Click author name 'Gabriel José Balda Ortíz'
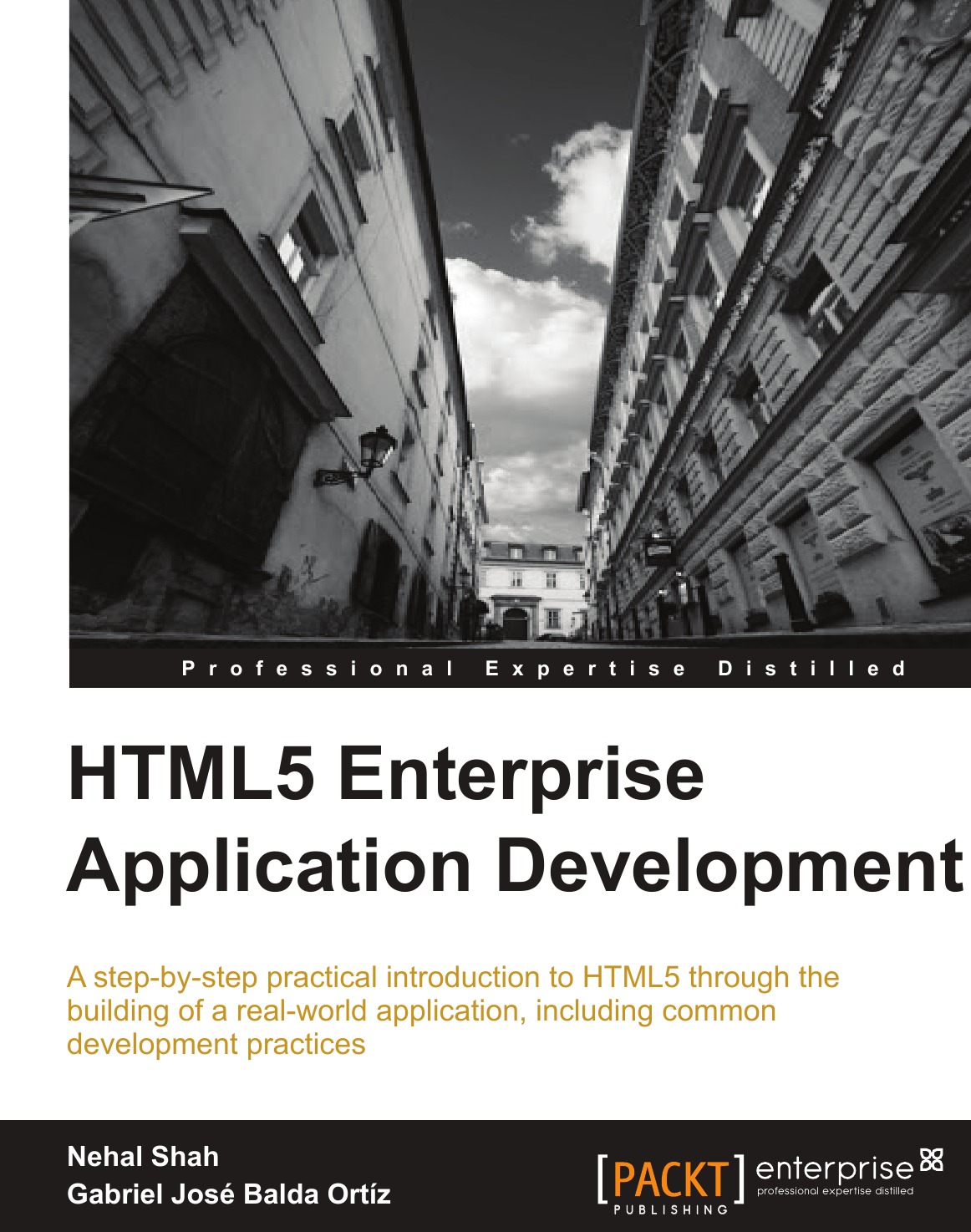Screen dimensions: 971x1232 [229, 1194]
